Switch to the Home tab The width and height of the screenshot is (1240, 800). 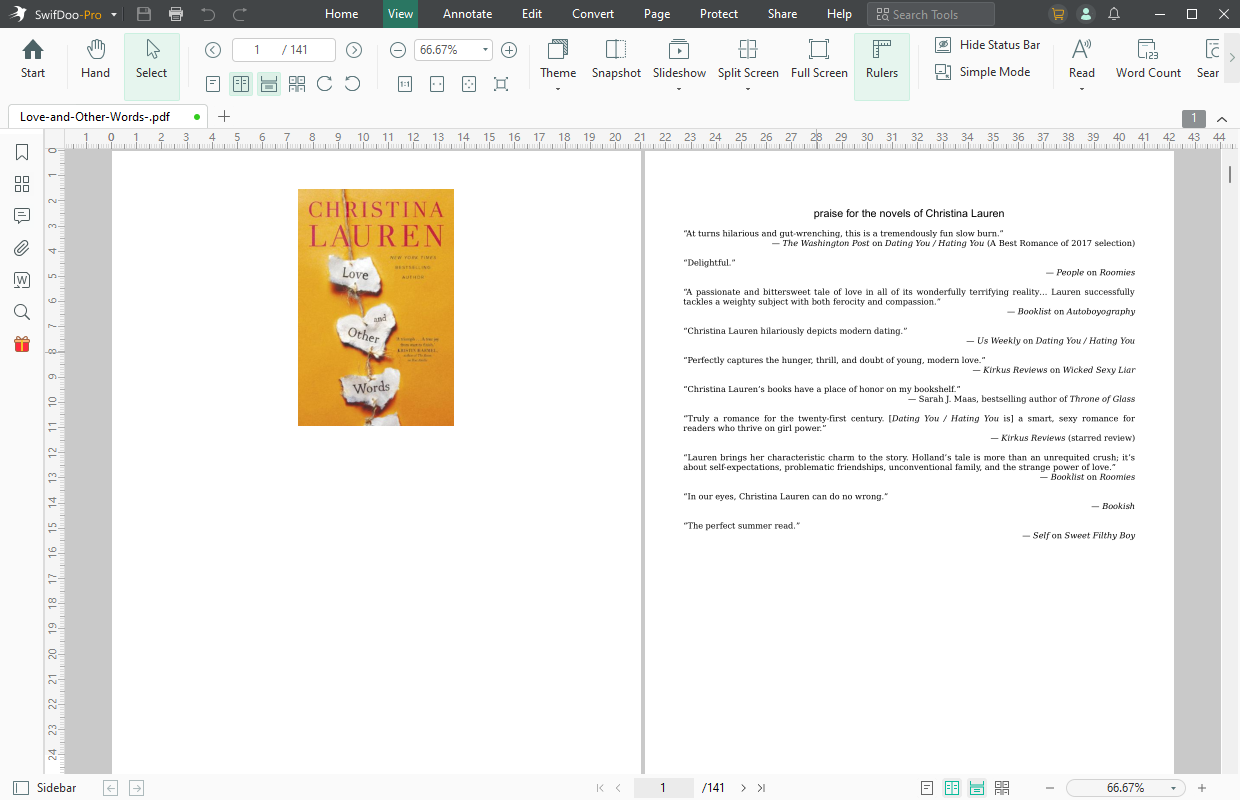pos(342,14)
